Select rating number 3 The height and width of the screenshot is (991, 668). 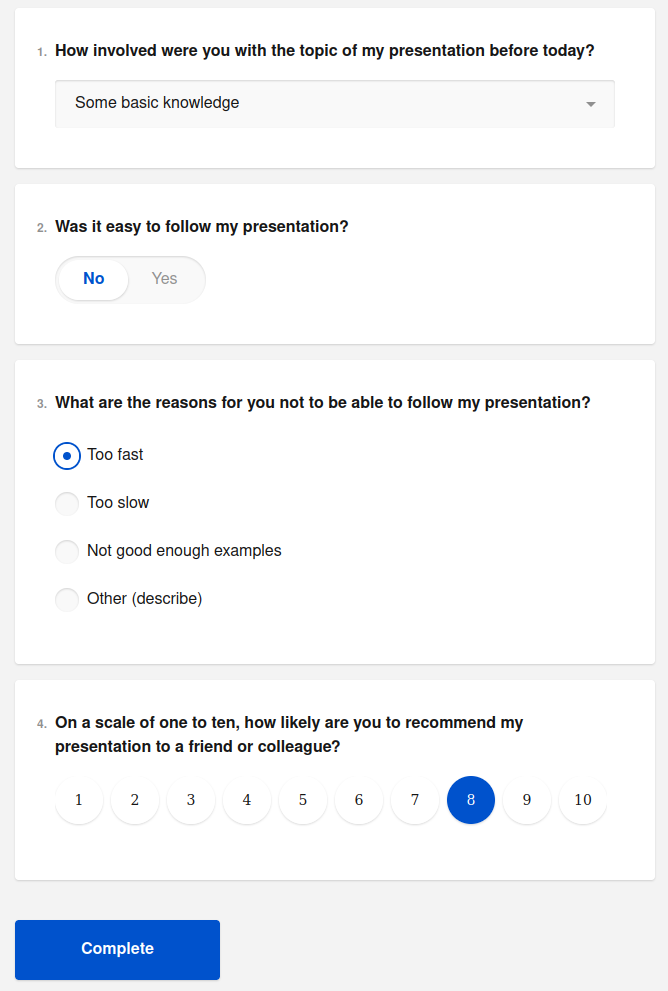(191, 800)
